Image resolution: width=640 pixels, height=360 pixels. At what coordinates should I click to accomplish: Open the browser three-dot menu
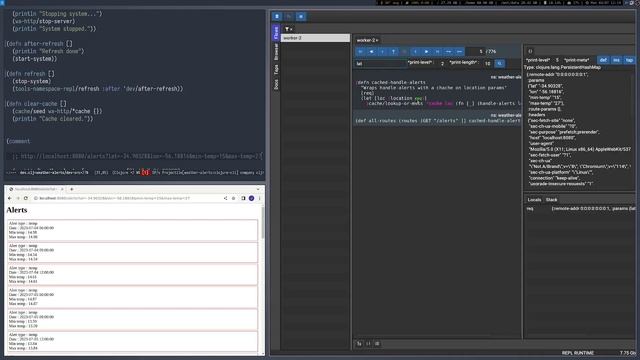260,198
